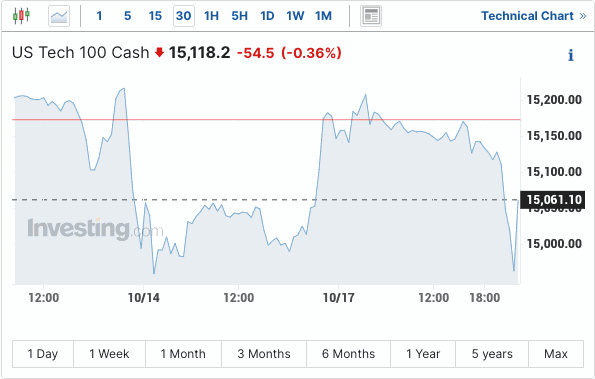Viewport: 595px width, 379px height.
Task: Click the 15,061.10 price marker
Action: pyautogui.click(x=552, y=200)
